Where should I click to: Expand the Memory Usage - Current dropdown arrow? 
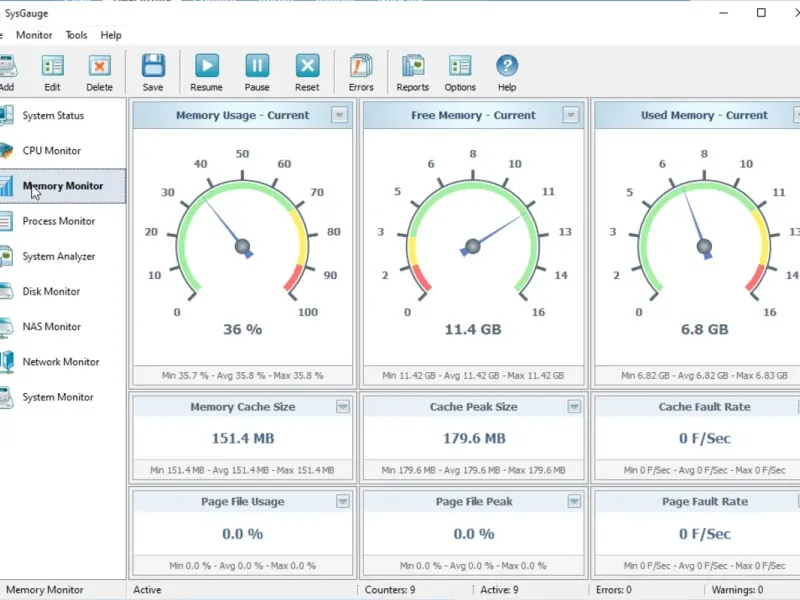pos(340,115)
